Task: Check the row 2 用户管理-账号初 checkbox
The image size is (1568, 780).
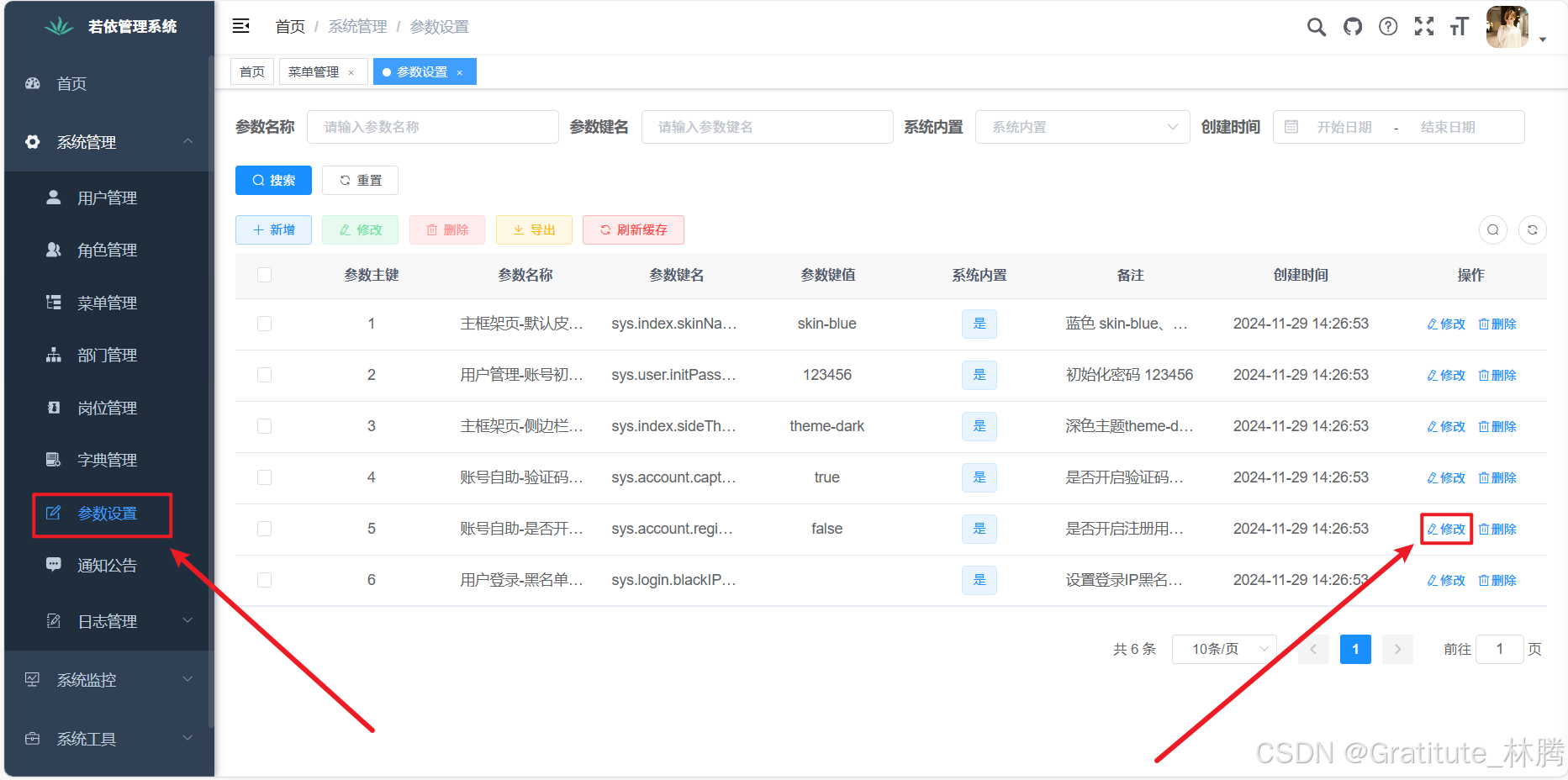Action: pyautogui.click(x=264, y=375)
